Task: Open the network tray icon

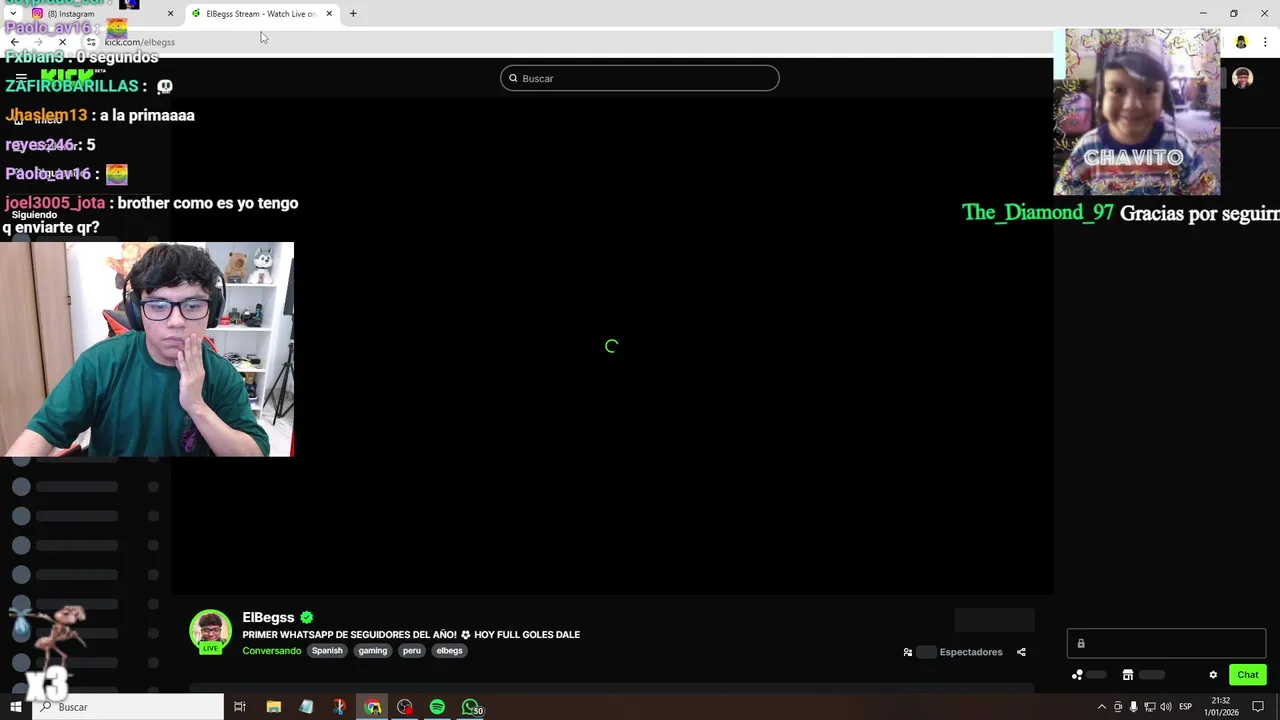Action: [x=1149, y=707]
